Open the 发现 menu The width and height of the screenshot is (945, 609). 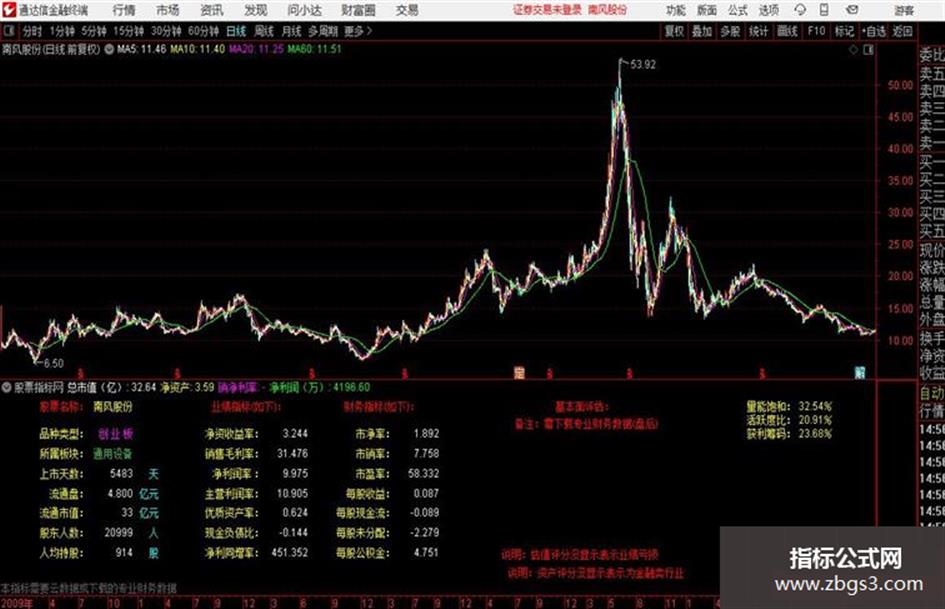coord(256,10)
